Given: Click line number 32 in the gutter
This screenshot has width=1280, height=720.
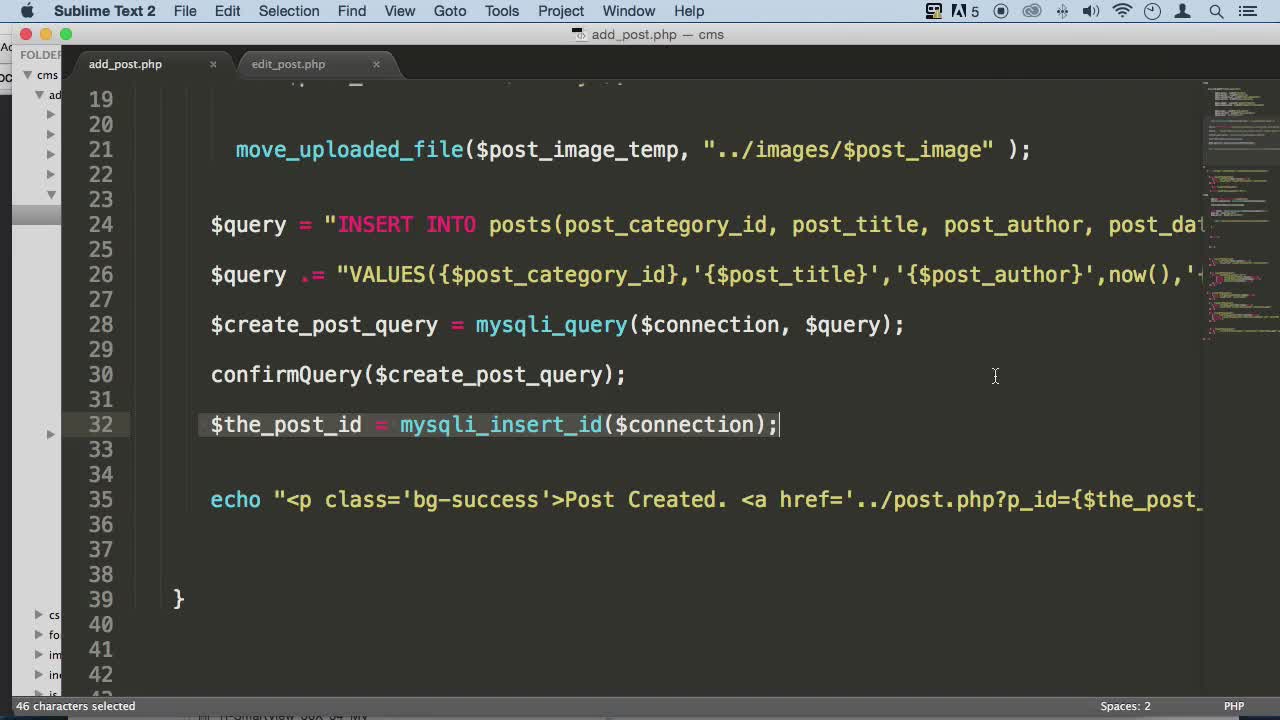Looking at the screenshot, I should tap(100, 425).
